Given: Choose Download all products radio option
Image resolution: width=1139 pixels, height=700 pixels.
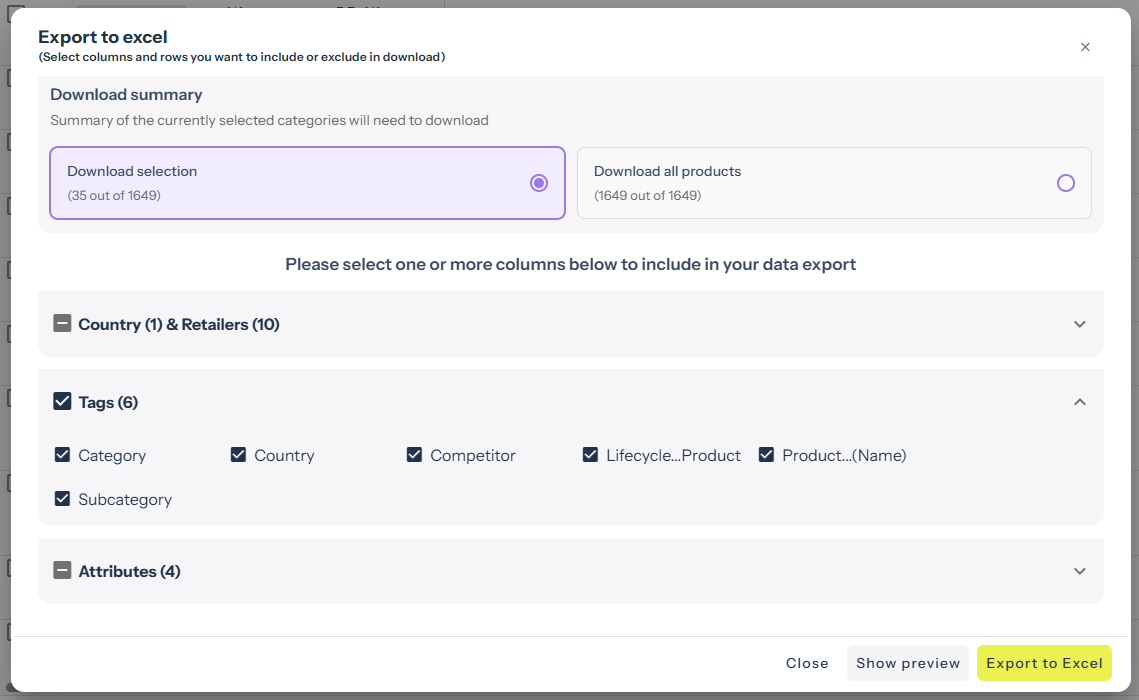Looking at the screenshot, I should point(1065,183).
